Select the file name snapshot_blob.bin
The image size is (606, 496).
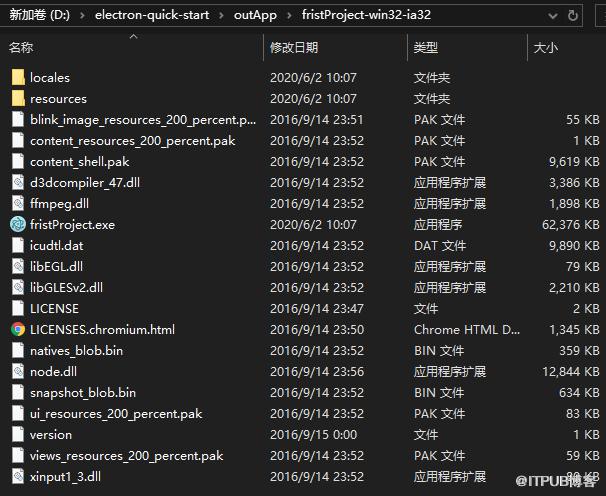[83, 392]
